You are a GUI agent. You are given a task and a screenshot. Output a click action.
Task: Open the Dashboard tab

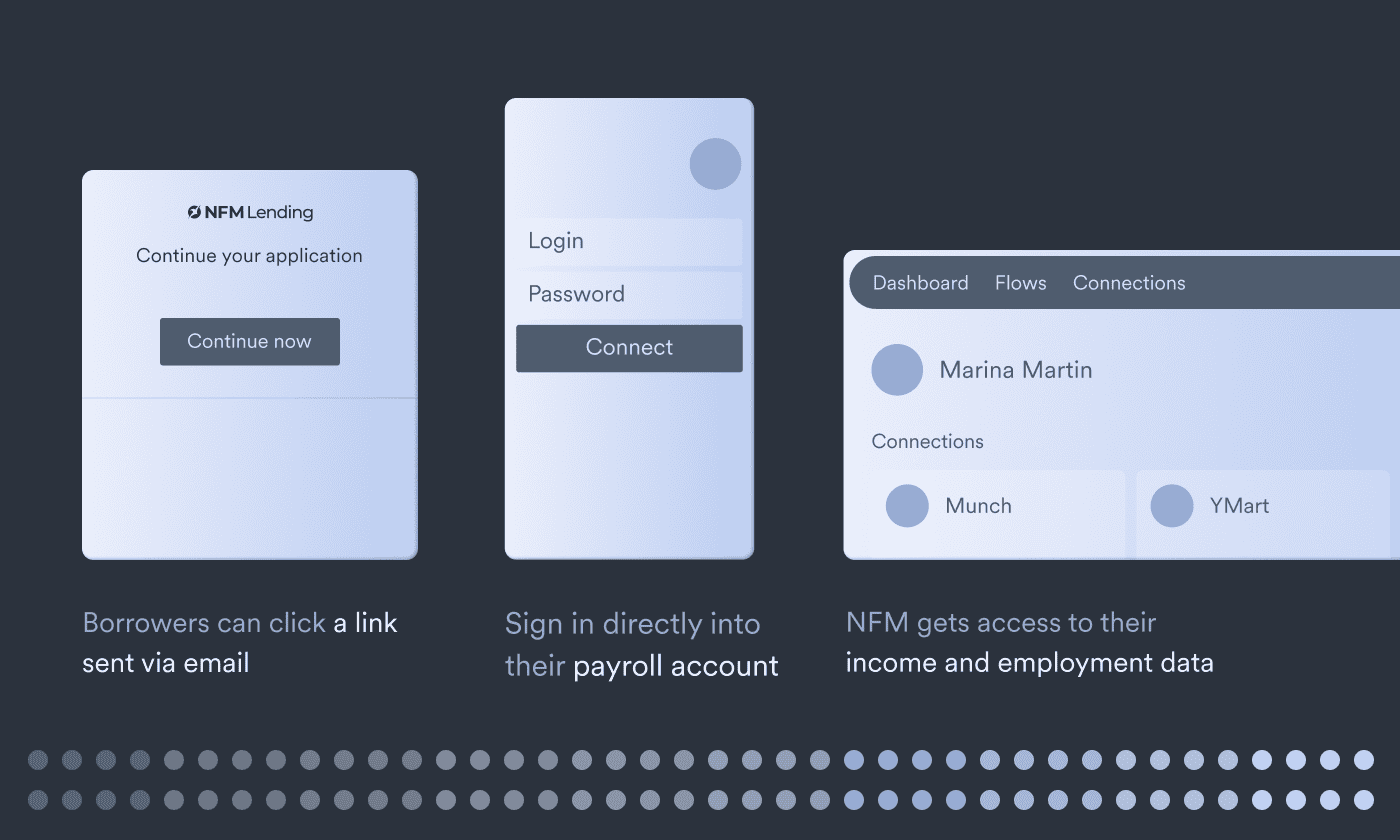(920, 283)
